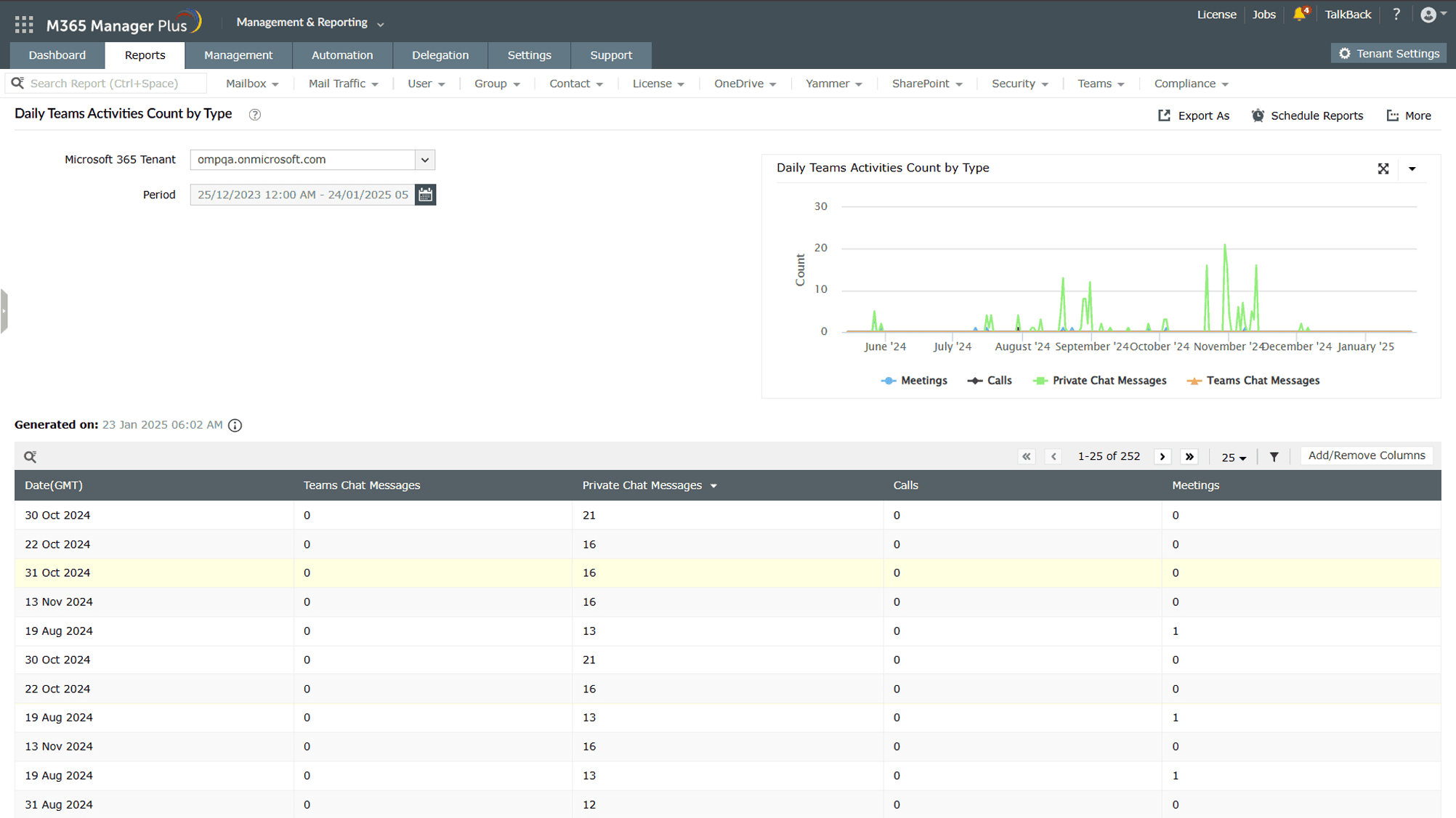
Task: Go to the last page of results
Action: pos(1189,456)
